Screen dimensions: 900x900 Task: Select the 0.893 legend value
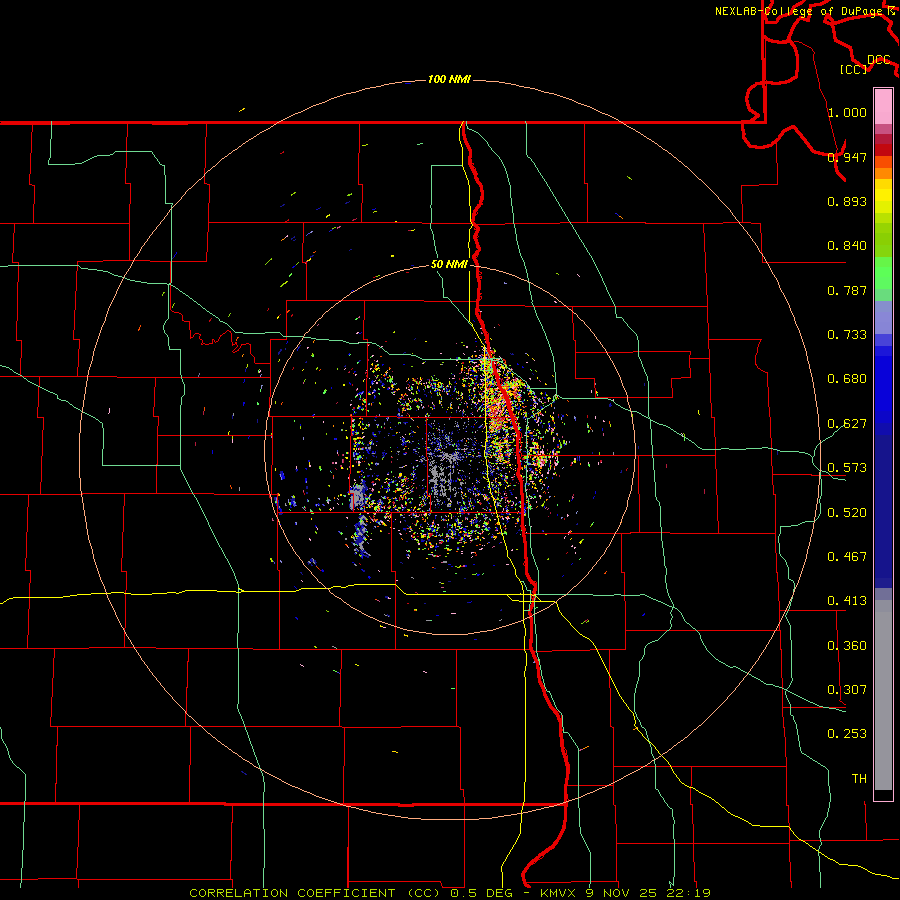tap(847, 201)
